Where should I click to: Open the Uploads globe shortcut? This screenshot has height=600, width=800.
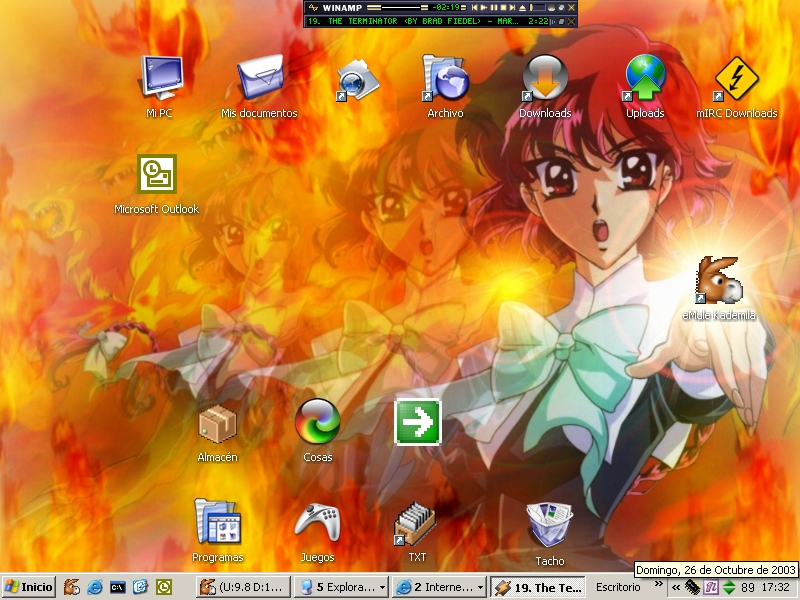645,79
